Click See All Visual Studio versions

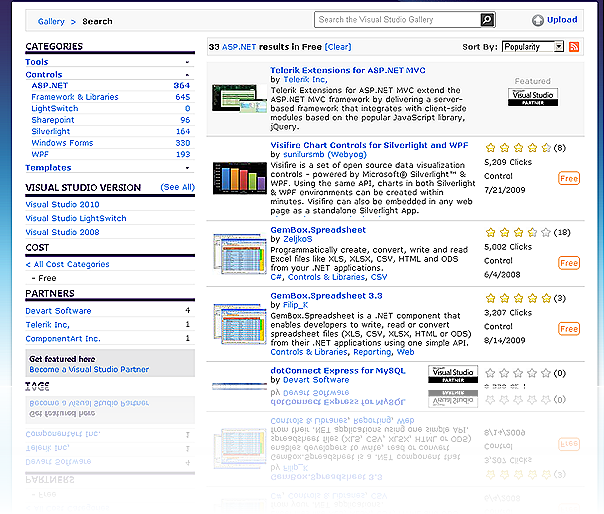tap(177, 187)
